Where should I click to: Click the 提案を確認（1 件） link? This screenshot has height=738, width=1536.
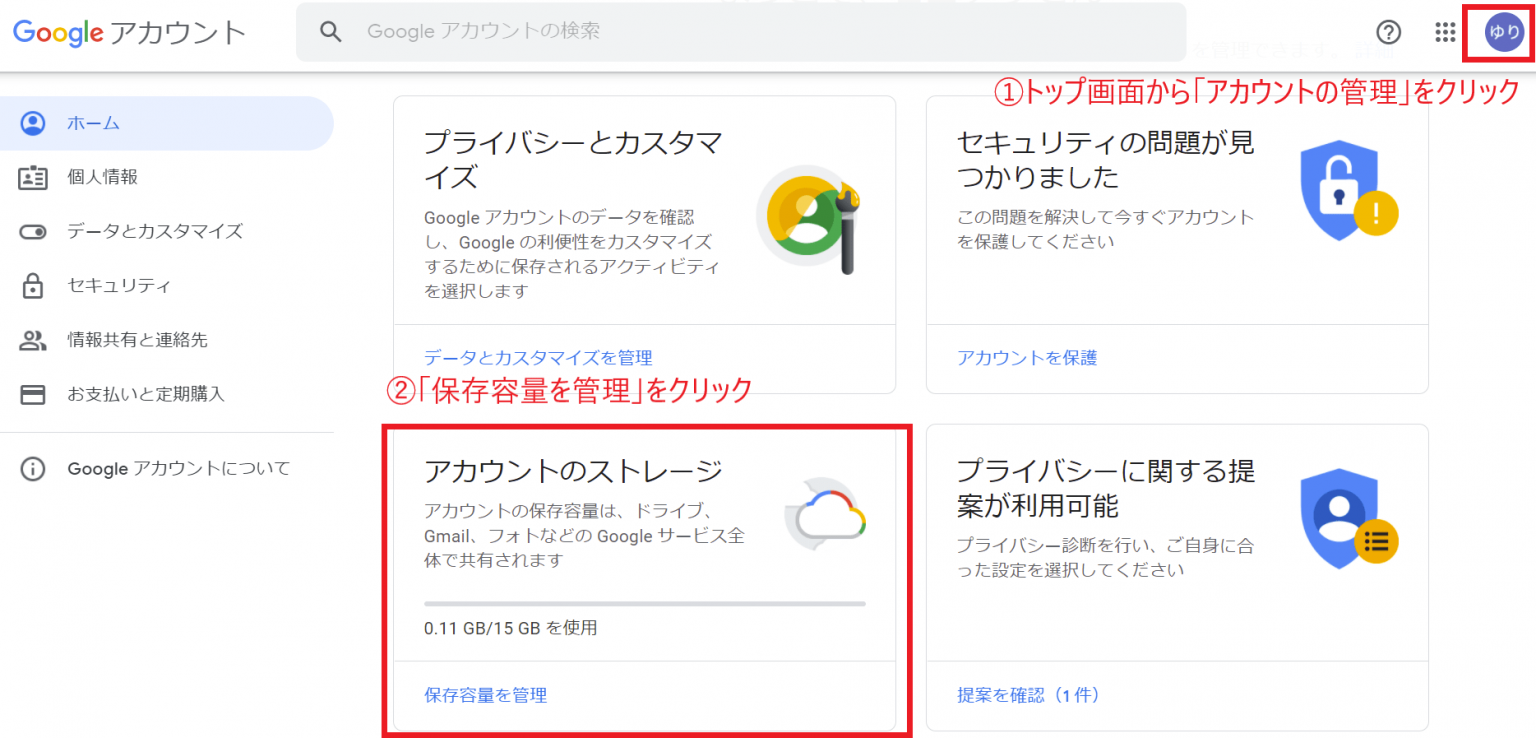[1030, 695]
